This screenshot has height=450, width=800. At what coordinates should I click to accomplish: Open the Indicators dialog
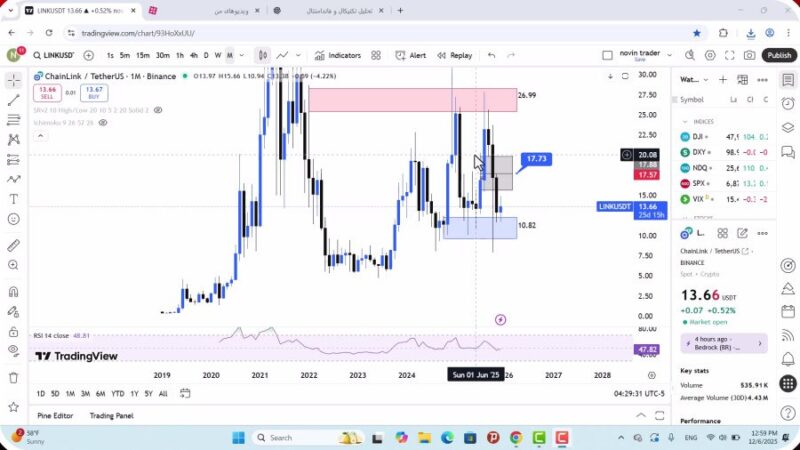(x=337, y=55)
